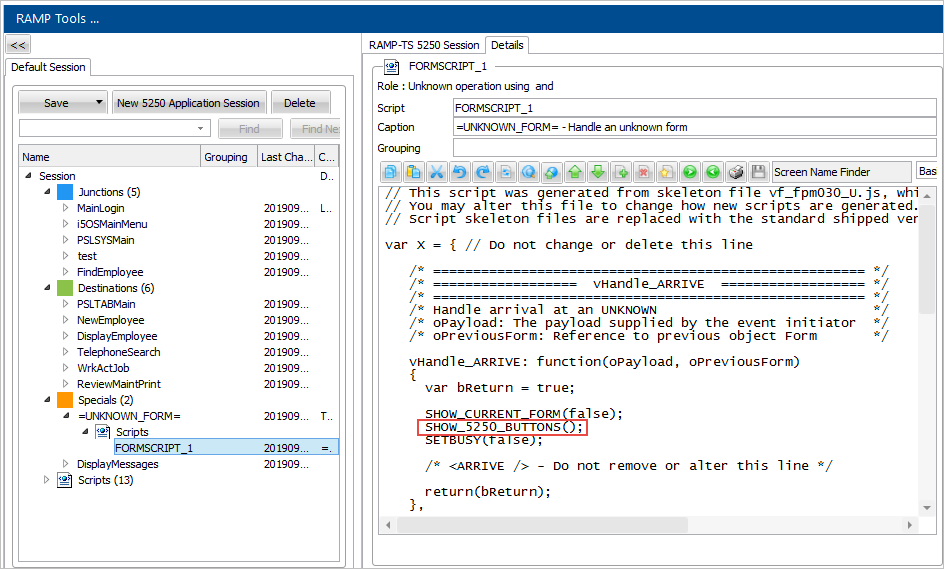Click the Redo arrow icon
This screenshot has height=569, width=944.
point(483,172)
